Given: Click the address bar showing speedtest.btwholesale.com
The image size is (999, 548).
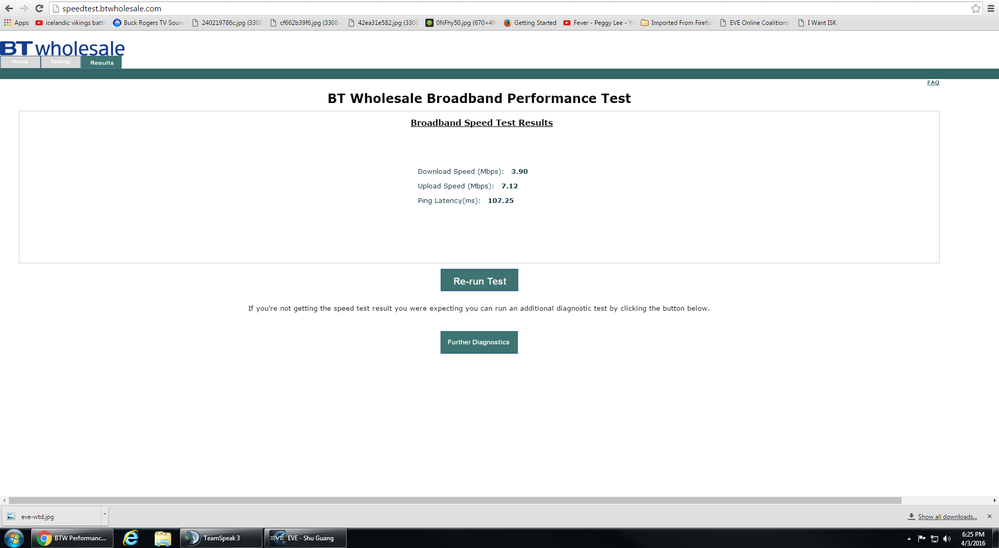Looking at the screenshot, I should pos(510,8).
